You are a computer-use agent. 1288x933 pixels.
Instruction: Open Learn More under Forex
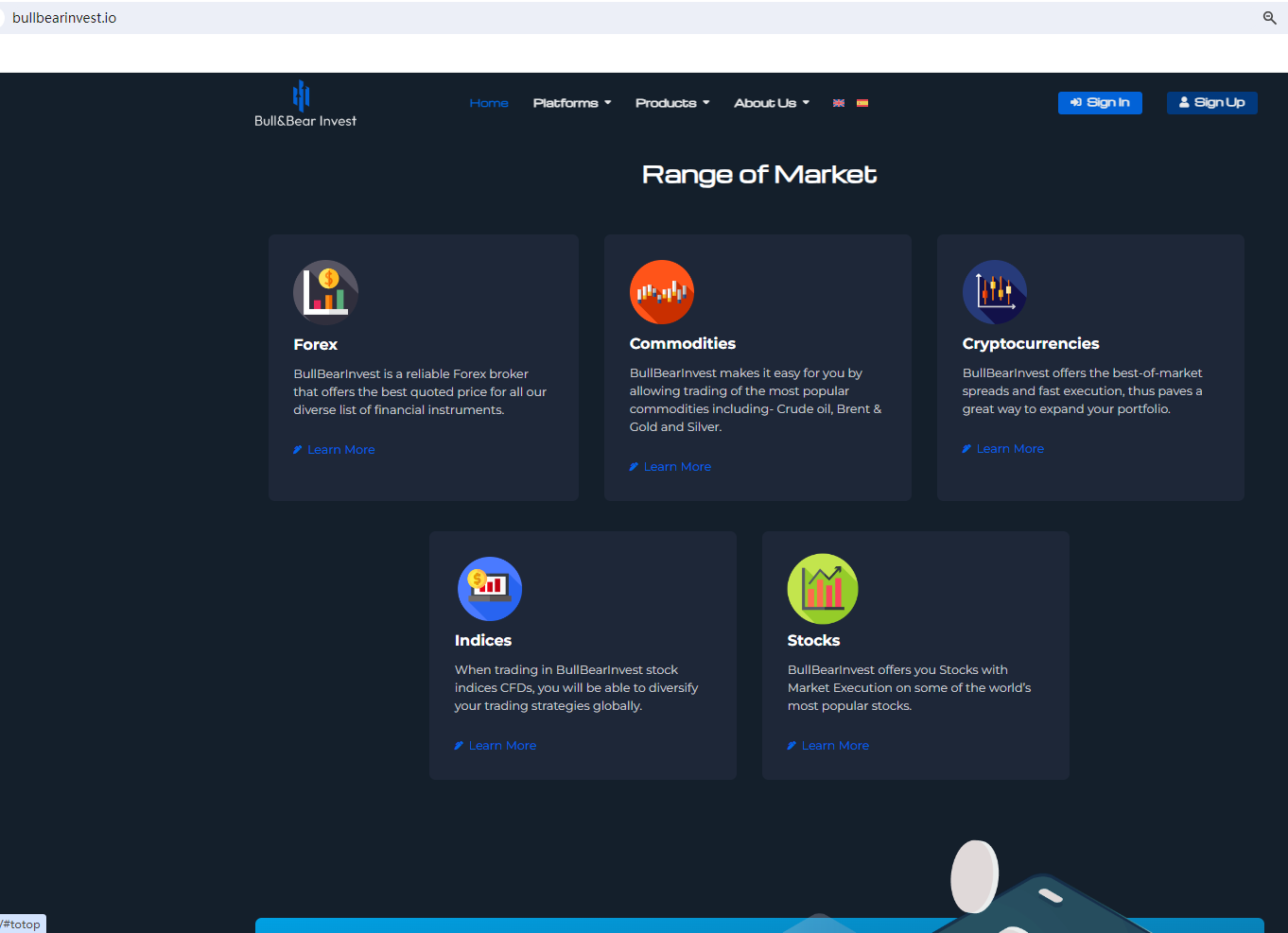click(x=340, y=450)
